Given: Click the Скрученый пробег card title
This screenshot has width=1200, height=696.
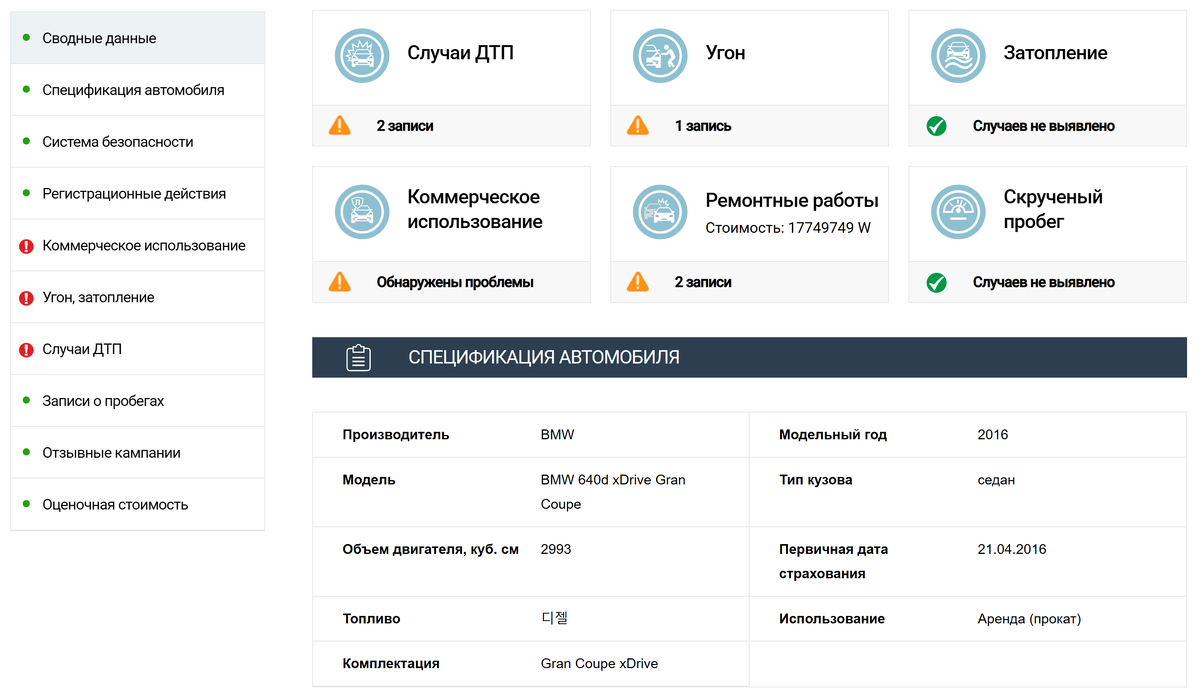Looking at the screenshot, I should coord(1053,209).
